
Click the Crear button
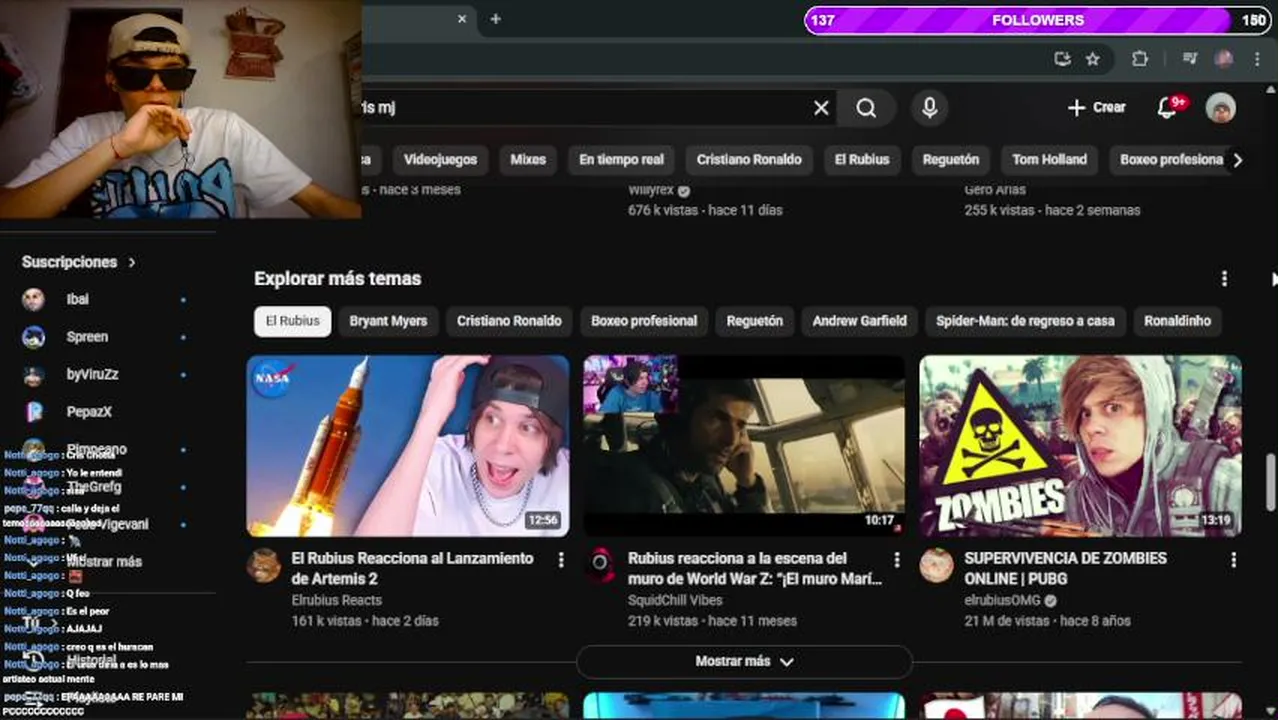(x=1096, y=108)
